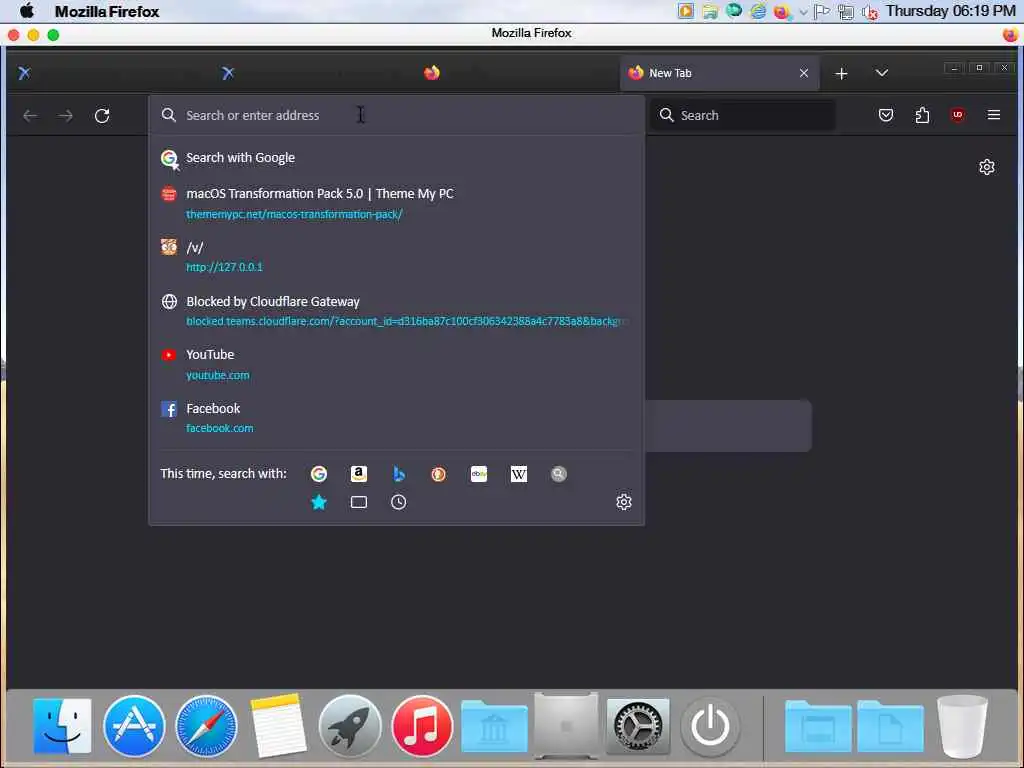Open the Mozilla Firefox menu bar item
Image resolution: width=1024 pixels, height=768 pixels.
coord(107,11)
